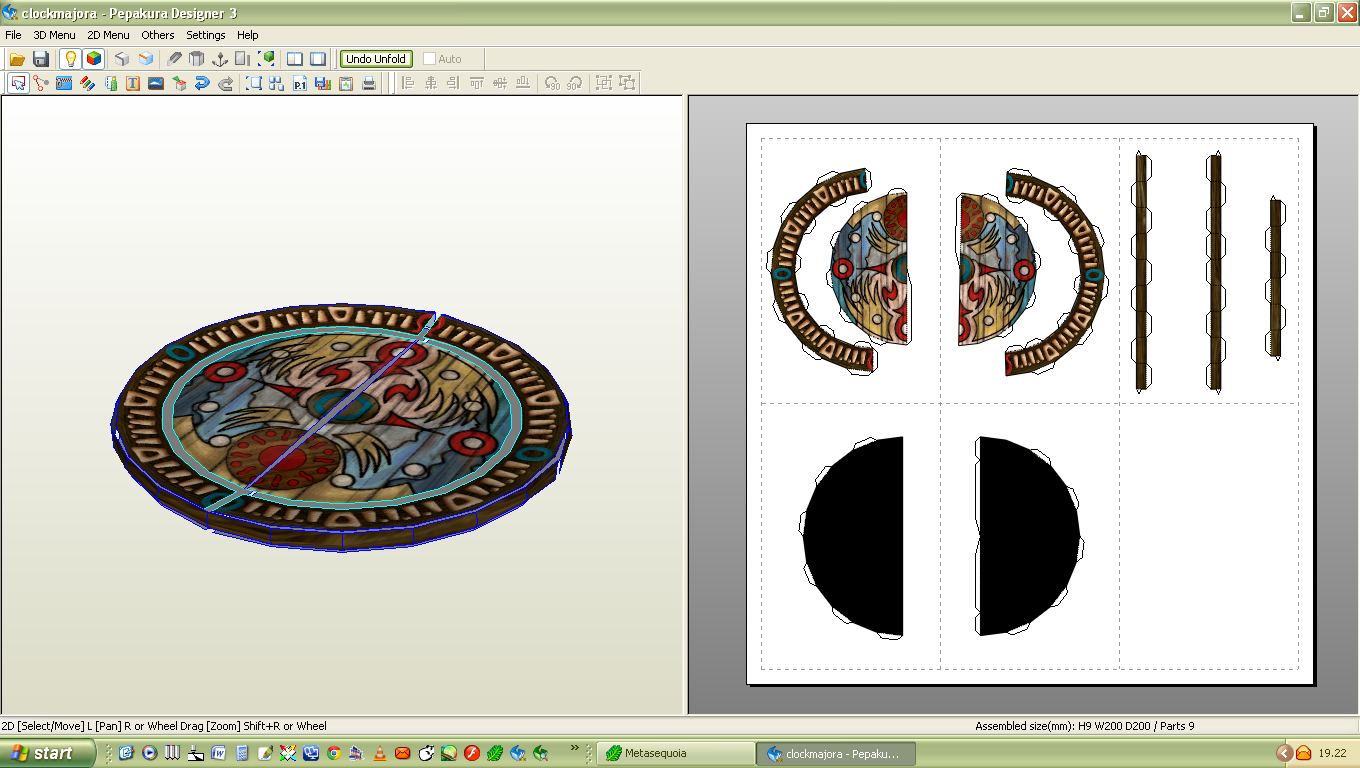The width and height of the screenshot is (1360, 768).
Task: Select the join/disjoin edge nodes tool
Action: [x=41, y=83]
